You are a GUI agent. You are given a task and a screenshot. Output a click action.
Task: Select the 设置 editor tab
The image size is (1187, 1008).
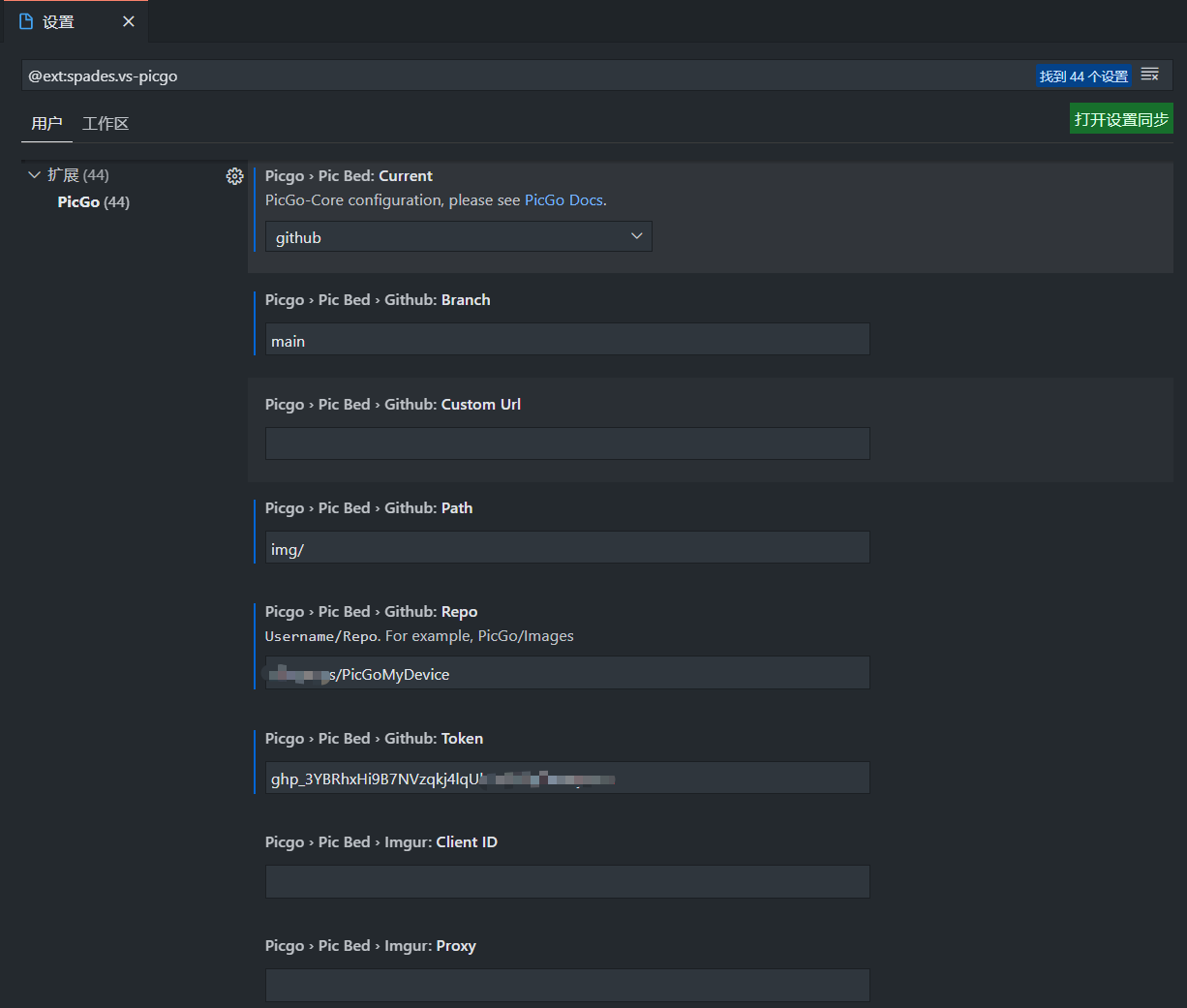point(75,21)
